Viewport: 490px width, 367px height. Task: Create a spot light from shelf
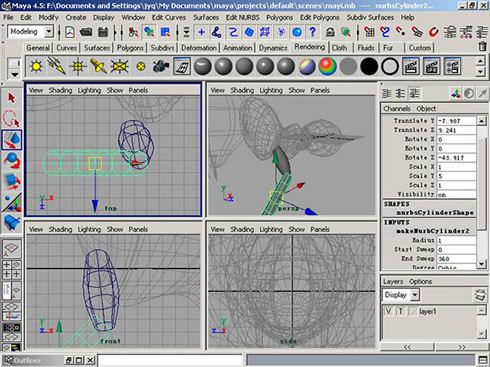click(98, 66)
